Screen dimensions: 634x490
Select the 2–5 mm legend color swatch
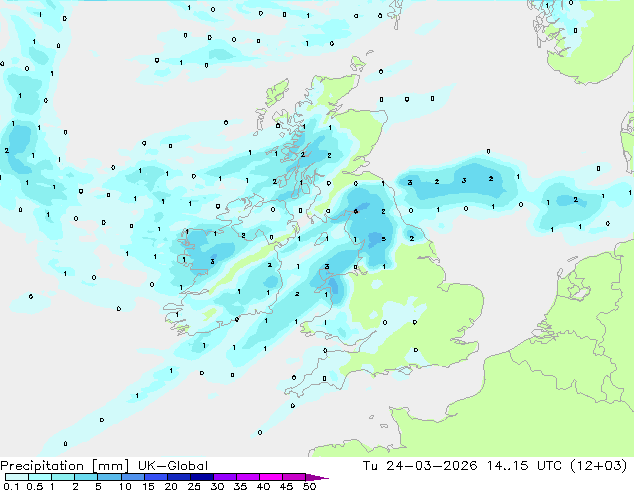86,477
